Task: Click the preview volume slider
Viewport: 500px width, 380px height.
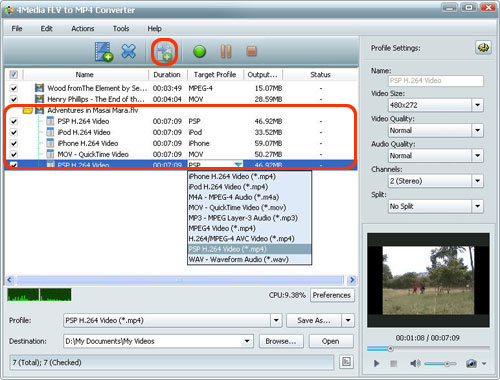Action: (x=441, y=364)
